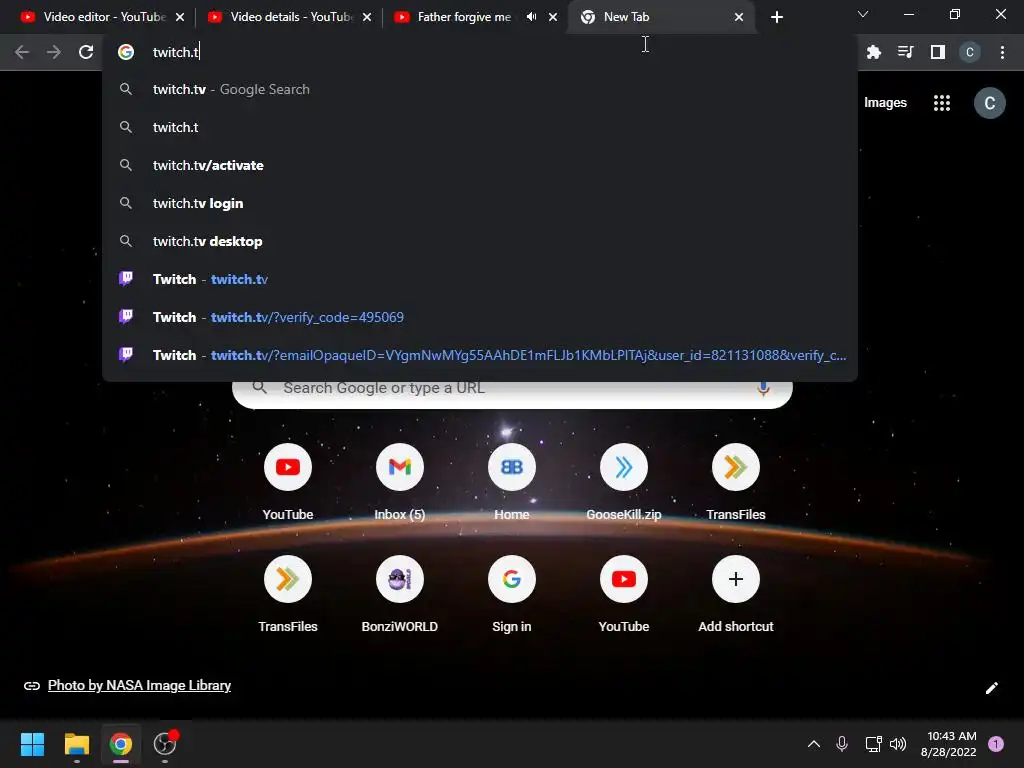1024x768 pixels.
Task: Open Twitch emailOpaqueID history suggestion
Action: pyautogui.click(x=480, y=355)
